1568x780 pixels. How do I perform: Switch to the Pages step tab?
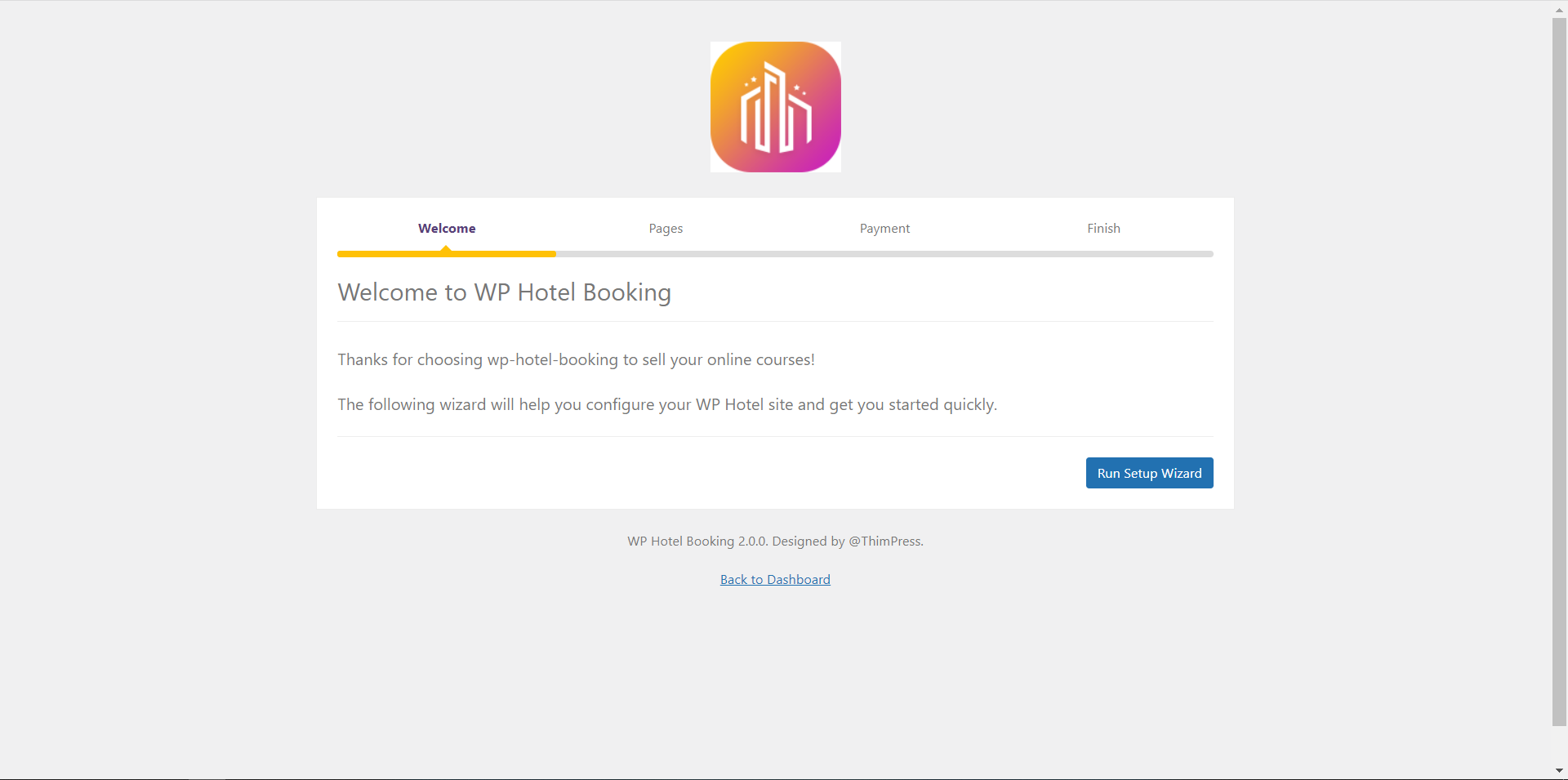click(x=666, y=229)
